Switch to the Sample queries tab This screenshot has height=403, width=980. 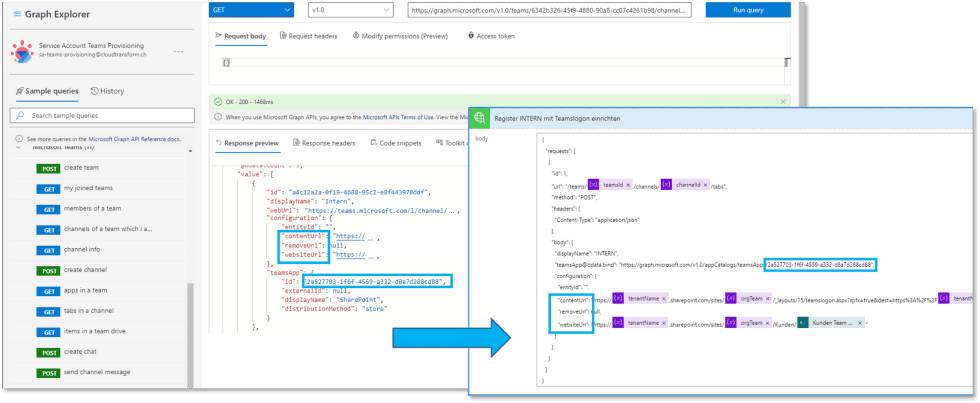point(48,91)
